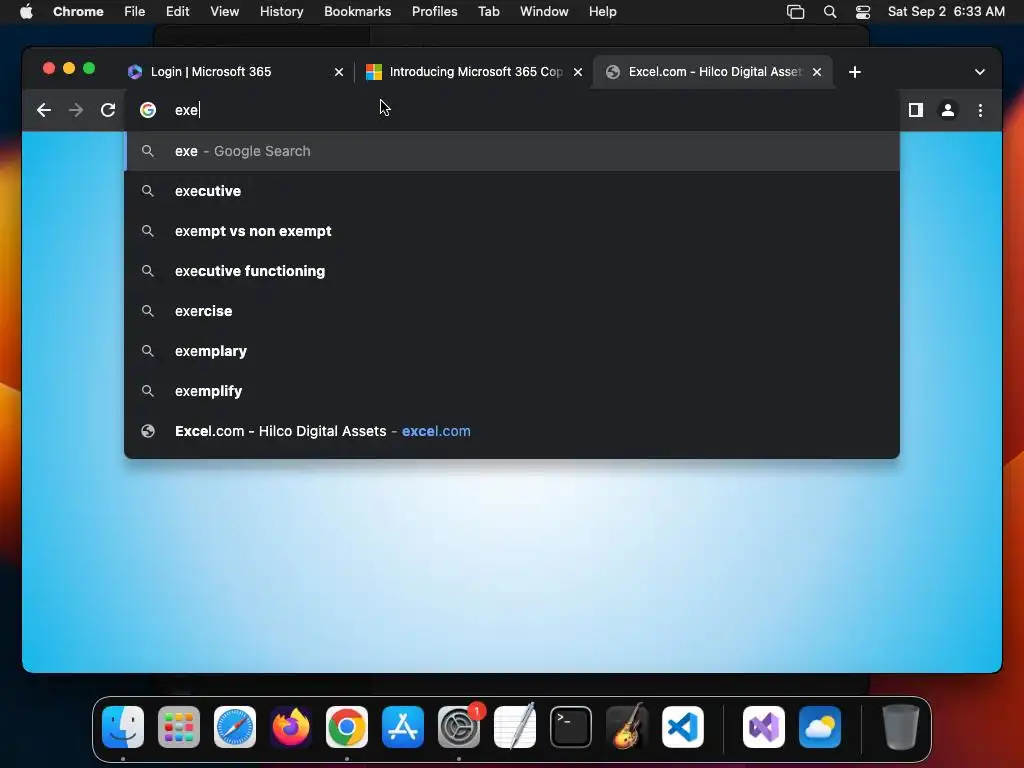1024x768 pixels.
Task: Choose the 'executive' suggestion
Action: pos(512,191)
